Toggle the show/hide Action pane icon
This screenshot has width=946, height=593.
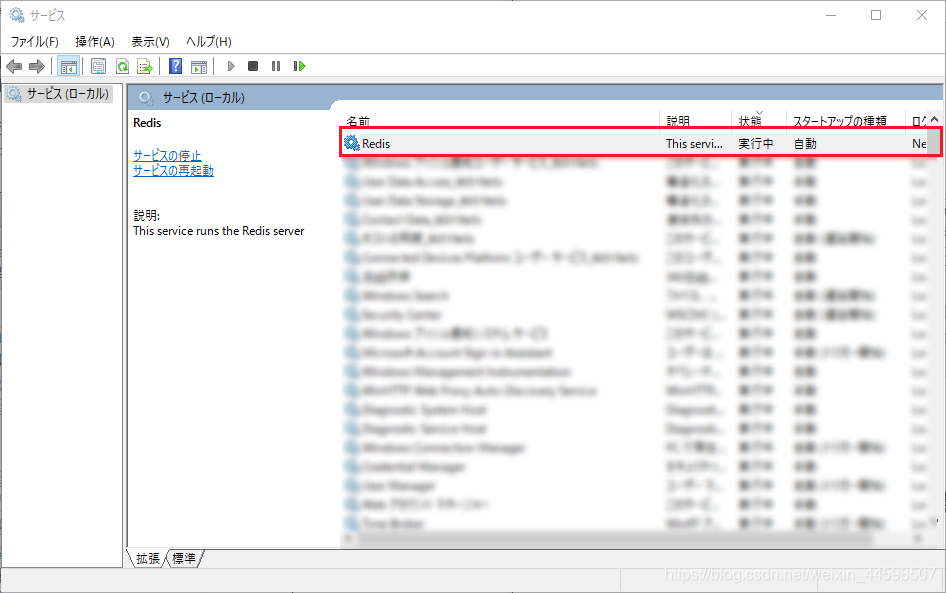pos(198,66)
